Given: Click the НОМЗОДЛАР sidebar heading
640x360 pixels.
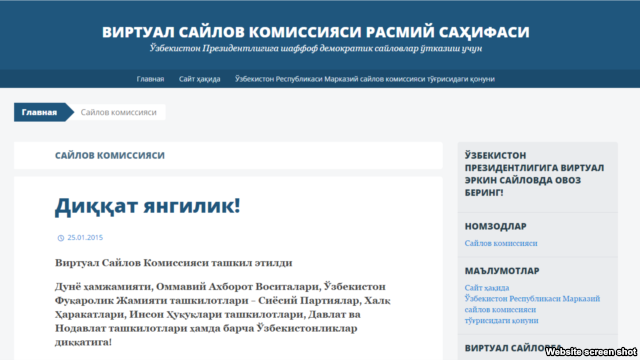Looking at the screenshot, I should point(496,226).
